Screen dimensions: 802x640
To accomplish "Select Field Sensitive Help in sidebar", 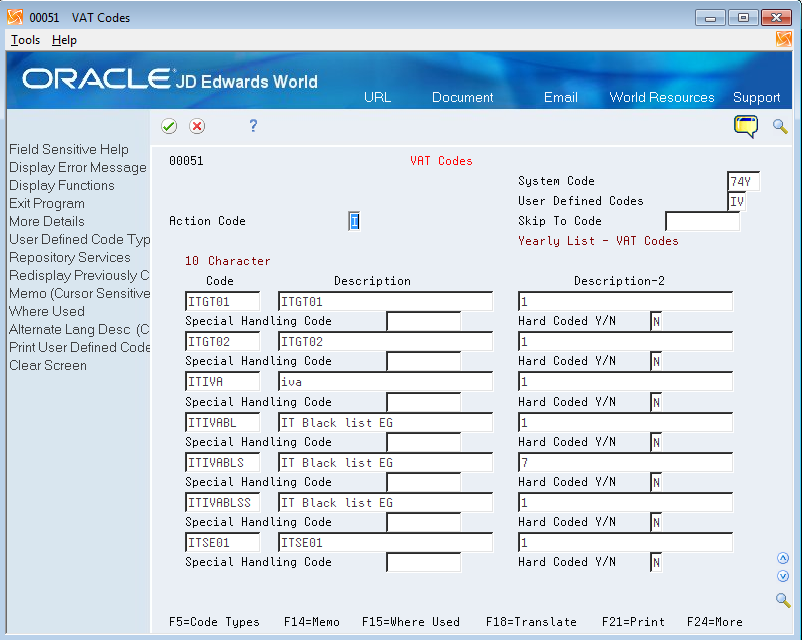I will coord(69,149).
